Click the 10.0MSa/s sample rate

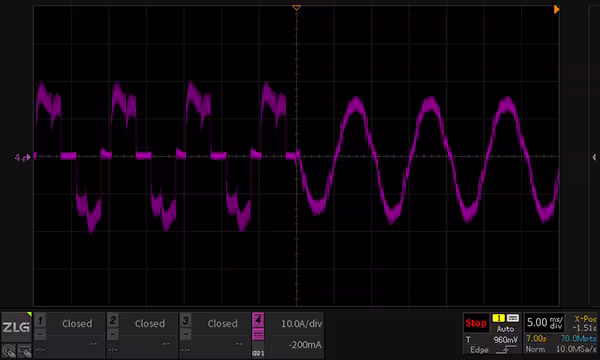(576, 349)
